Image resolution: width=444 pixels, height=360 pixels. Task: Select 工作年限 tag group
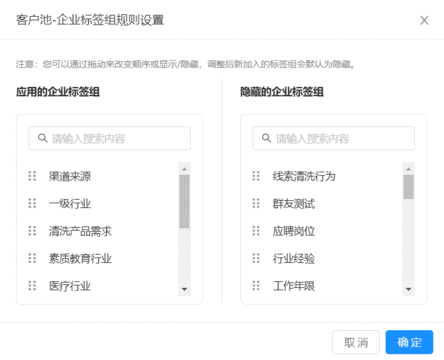point(294,286)
